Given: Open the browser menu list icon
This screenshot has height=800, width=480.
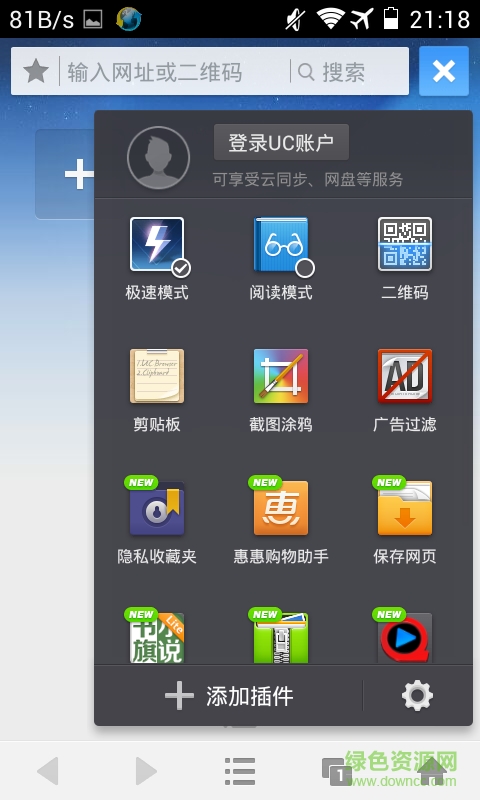Looking at the screenshot, I should (x=240, y=771).
